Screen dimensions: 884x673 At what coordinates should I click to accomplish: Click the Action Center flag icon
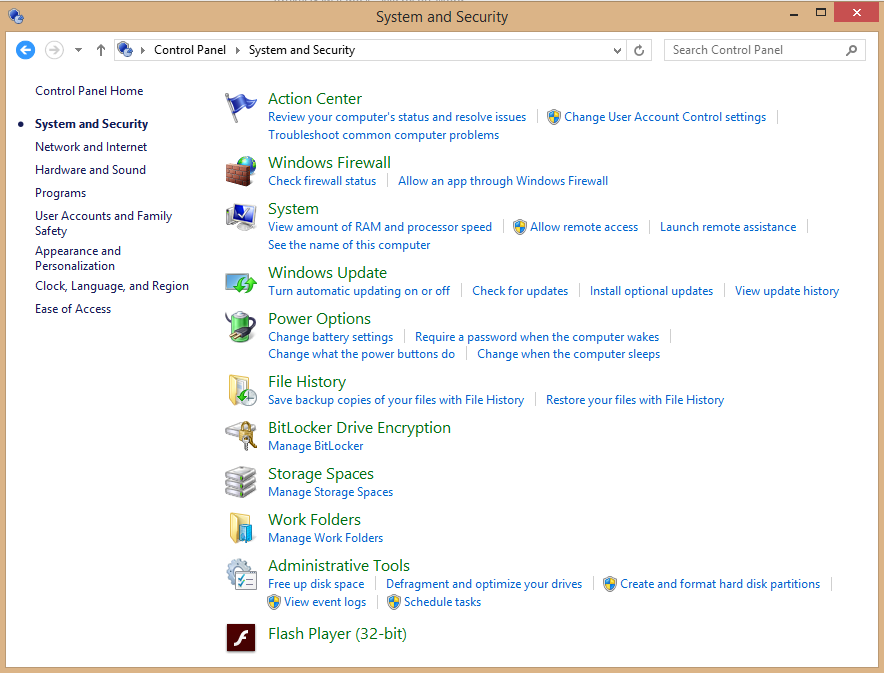[x=241, y=107]
